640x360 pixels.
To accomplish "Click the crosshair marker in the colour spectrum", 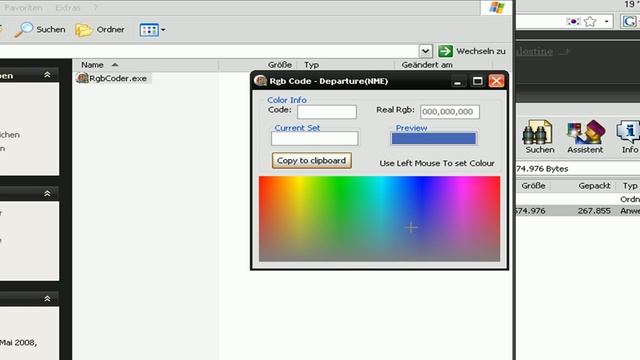I will point(411,227).
